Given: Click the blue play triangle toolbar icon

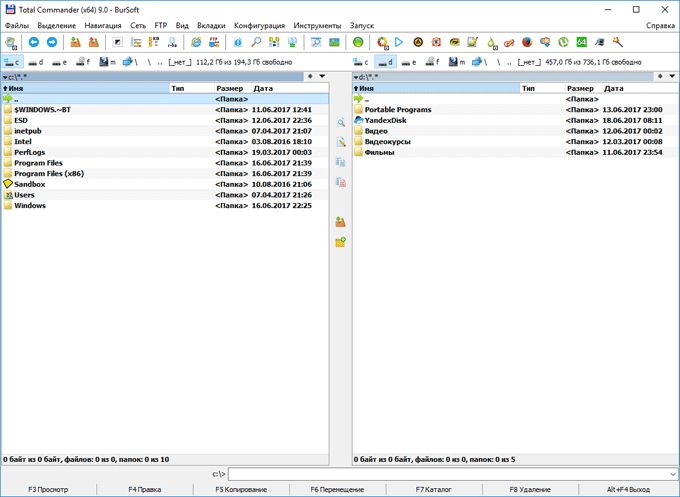Looking at the screenshot, I should point(399,42).
